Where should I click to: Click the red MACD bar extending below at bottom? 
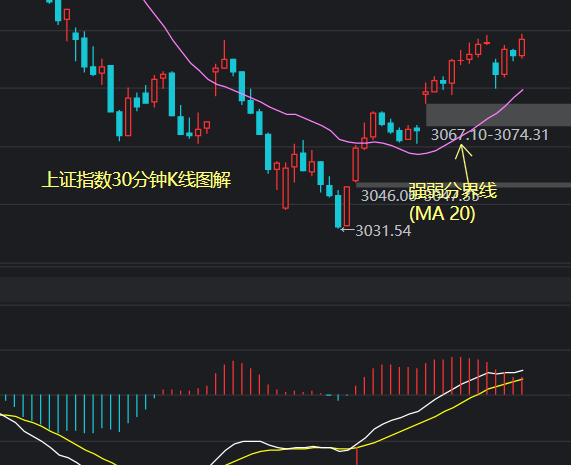tap(357, 457)
